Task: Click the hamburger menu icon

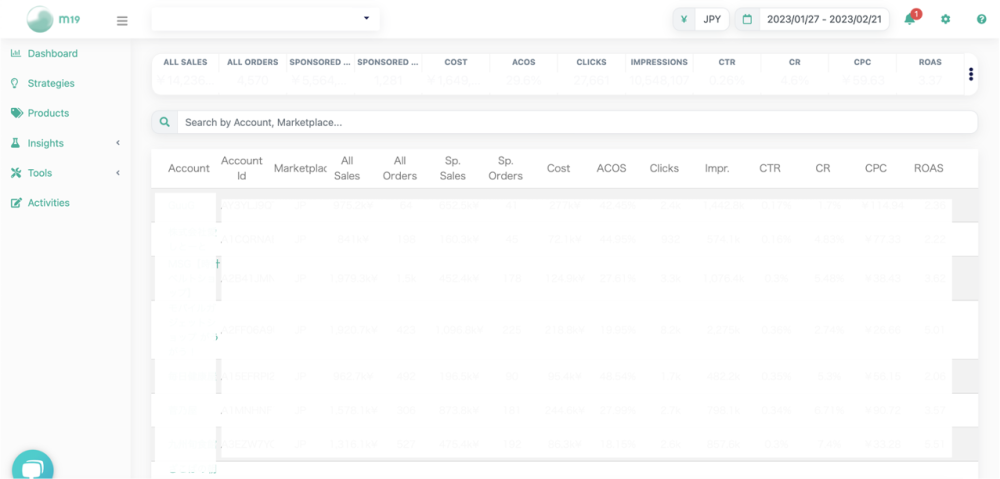Action: [122, 20]
